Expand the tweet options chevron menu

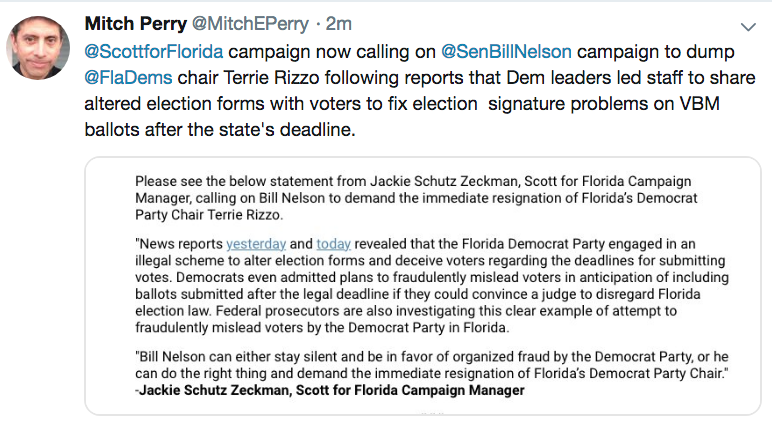pos(748,27)
